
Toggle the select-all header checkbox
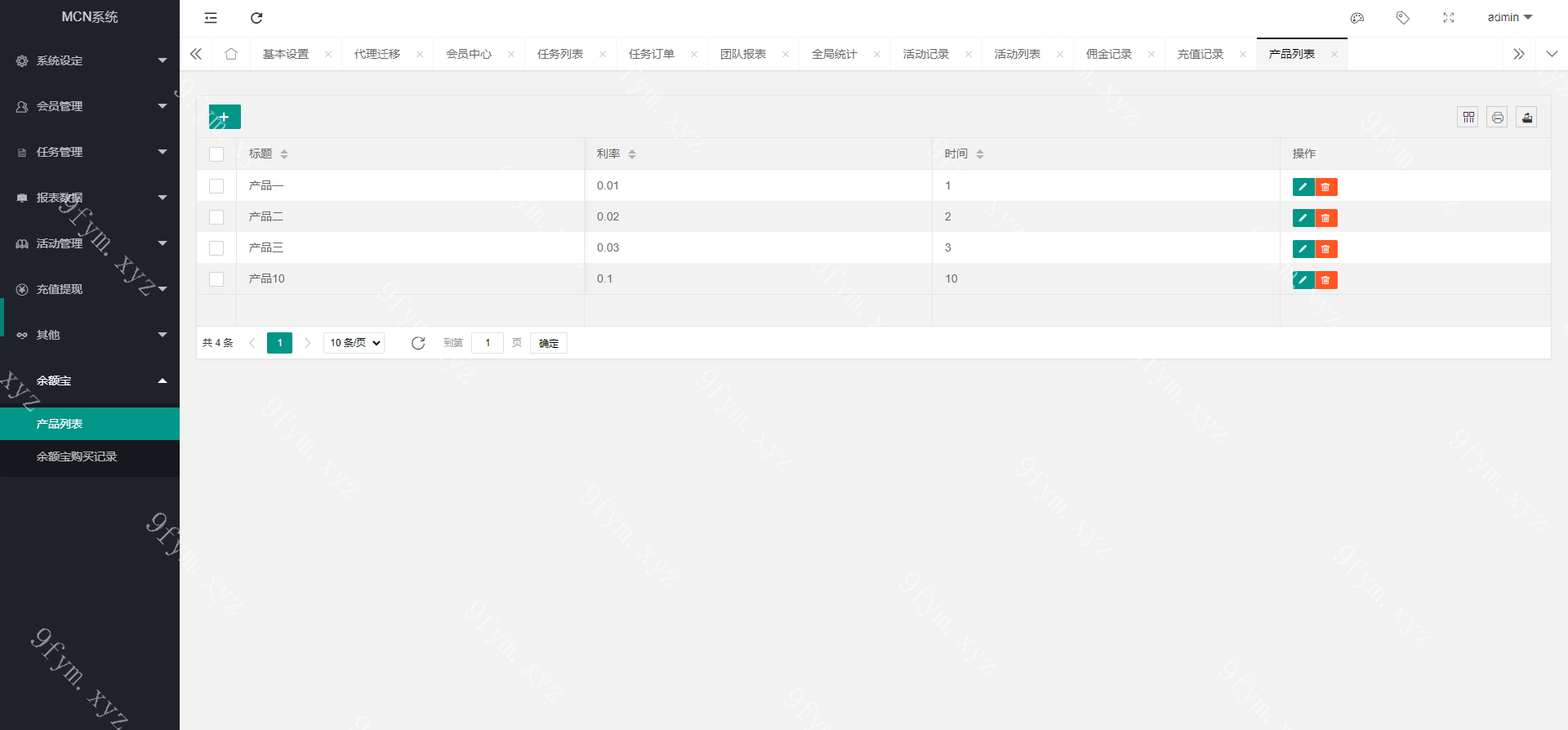tap(216, 154)
